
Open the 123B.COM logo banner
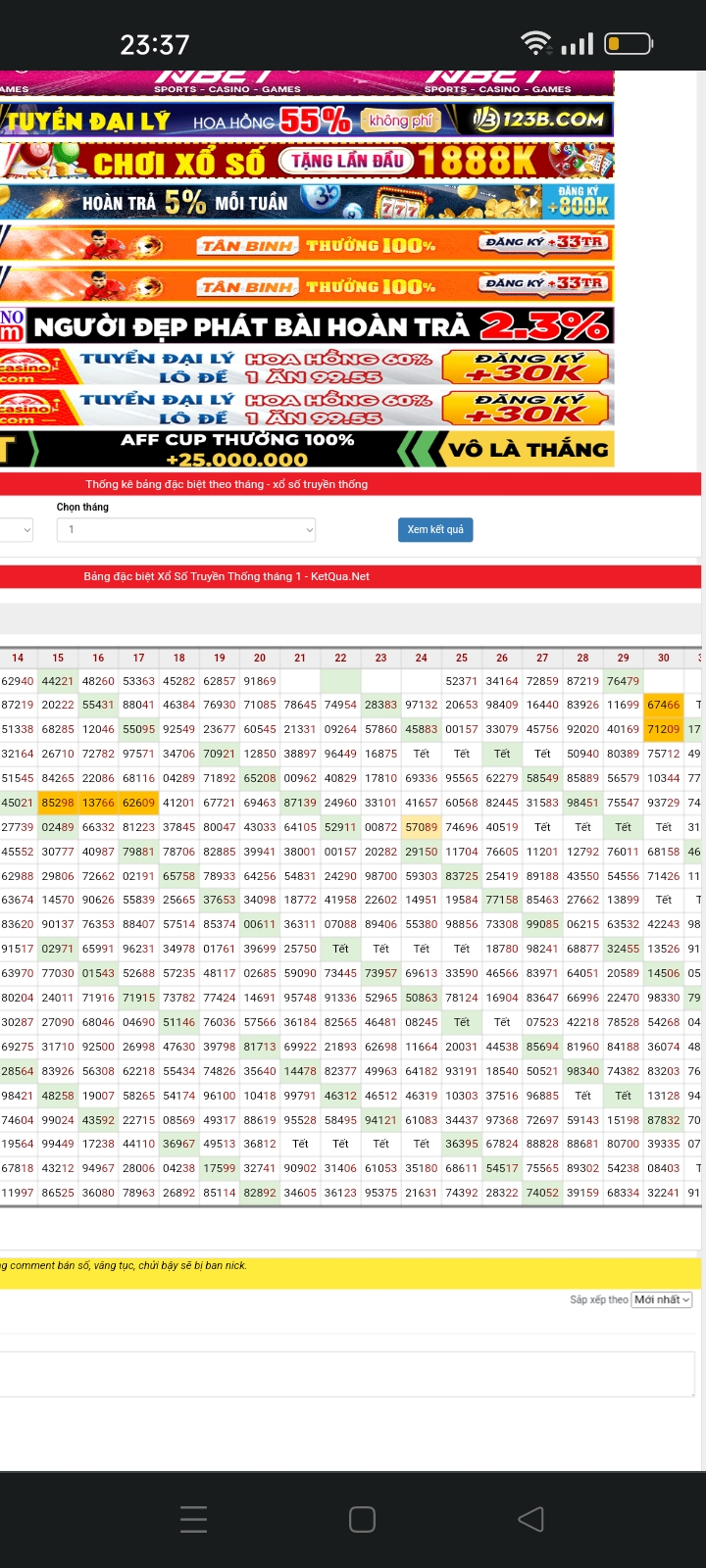pyautogui.click(x=537, y=120)
